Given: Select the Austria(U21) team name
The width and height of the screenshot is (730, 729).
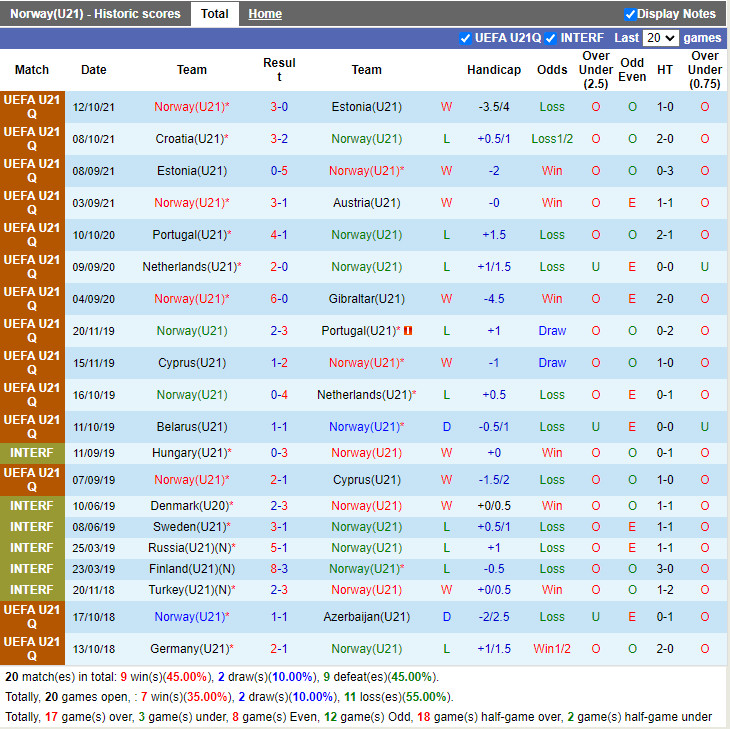Looking at the screenshot, I should tap(366, 203).
